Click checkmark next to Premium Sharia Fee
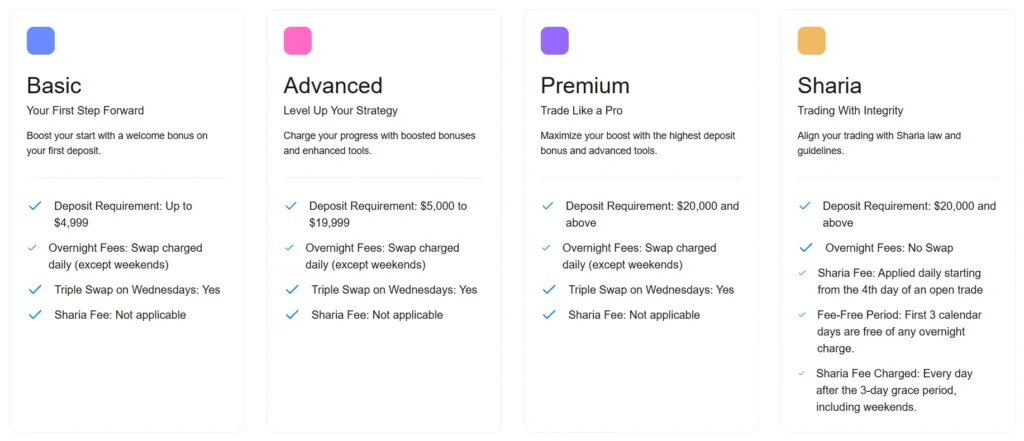Screen dimensions: 1024x441 coord(549,315)
